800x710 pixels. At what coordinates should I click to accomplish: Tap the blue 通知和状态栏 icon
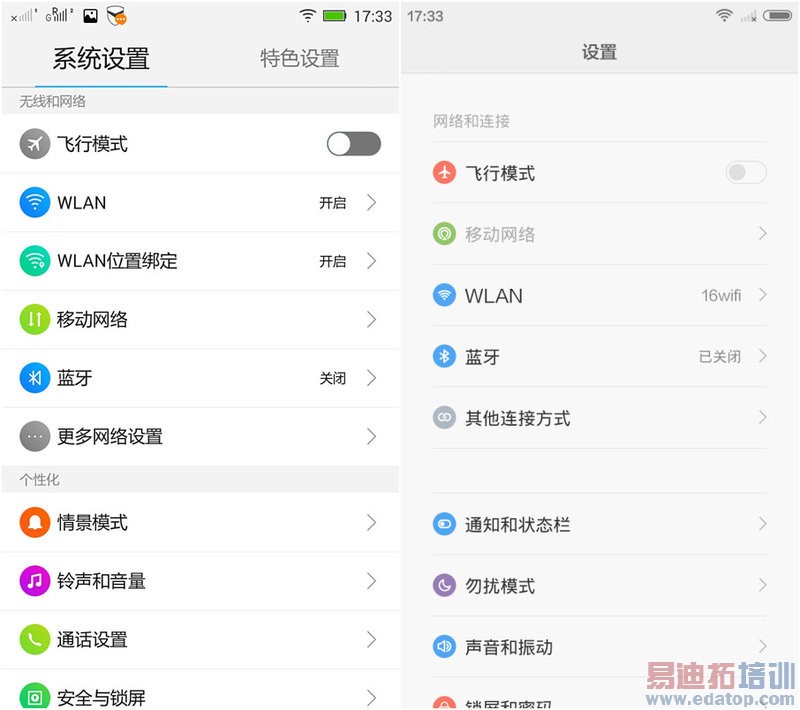[444, 524]
